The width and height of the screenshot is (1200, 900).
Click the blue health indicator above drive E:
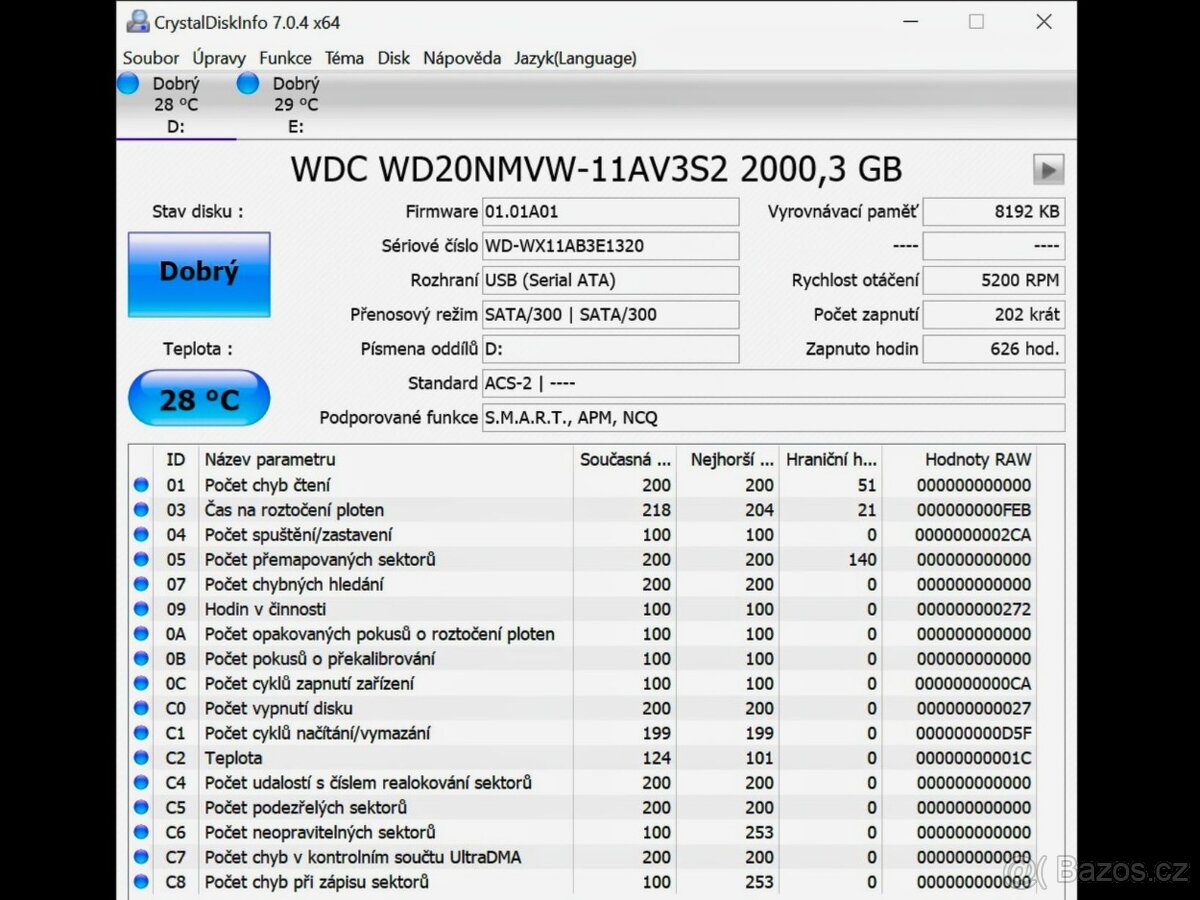pos(247,84)
